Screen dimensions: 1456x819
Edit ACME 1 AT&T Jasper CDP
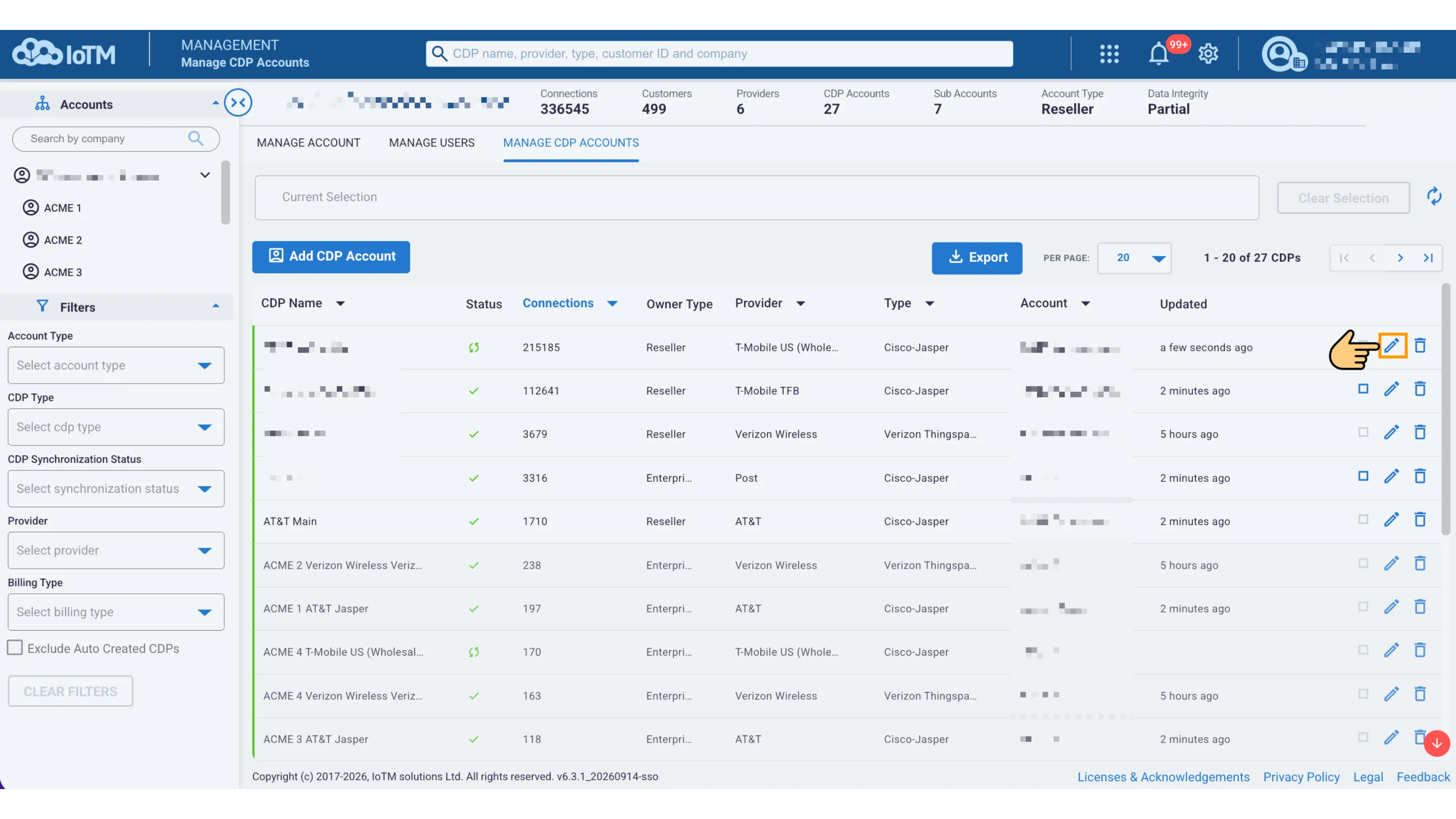(x=1391, y=607)
